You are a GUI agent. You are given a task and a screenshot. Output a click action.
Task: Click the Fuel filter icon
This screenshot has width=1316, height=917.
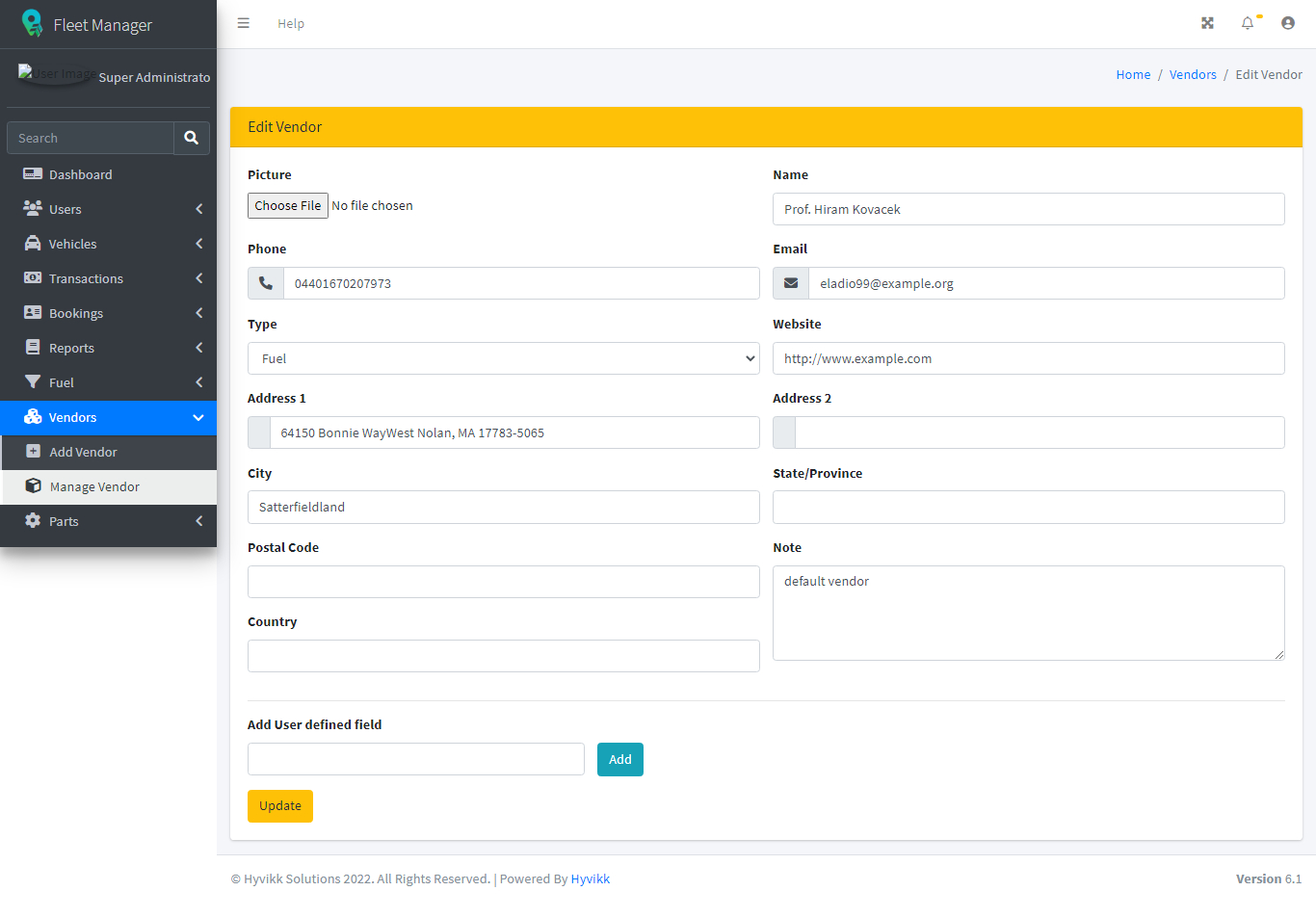click(33, 382)
